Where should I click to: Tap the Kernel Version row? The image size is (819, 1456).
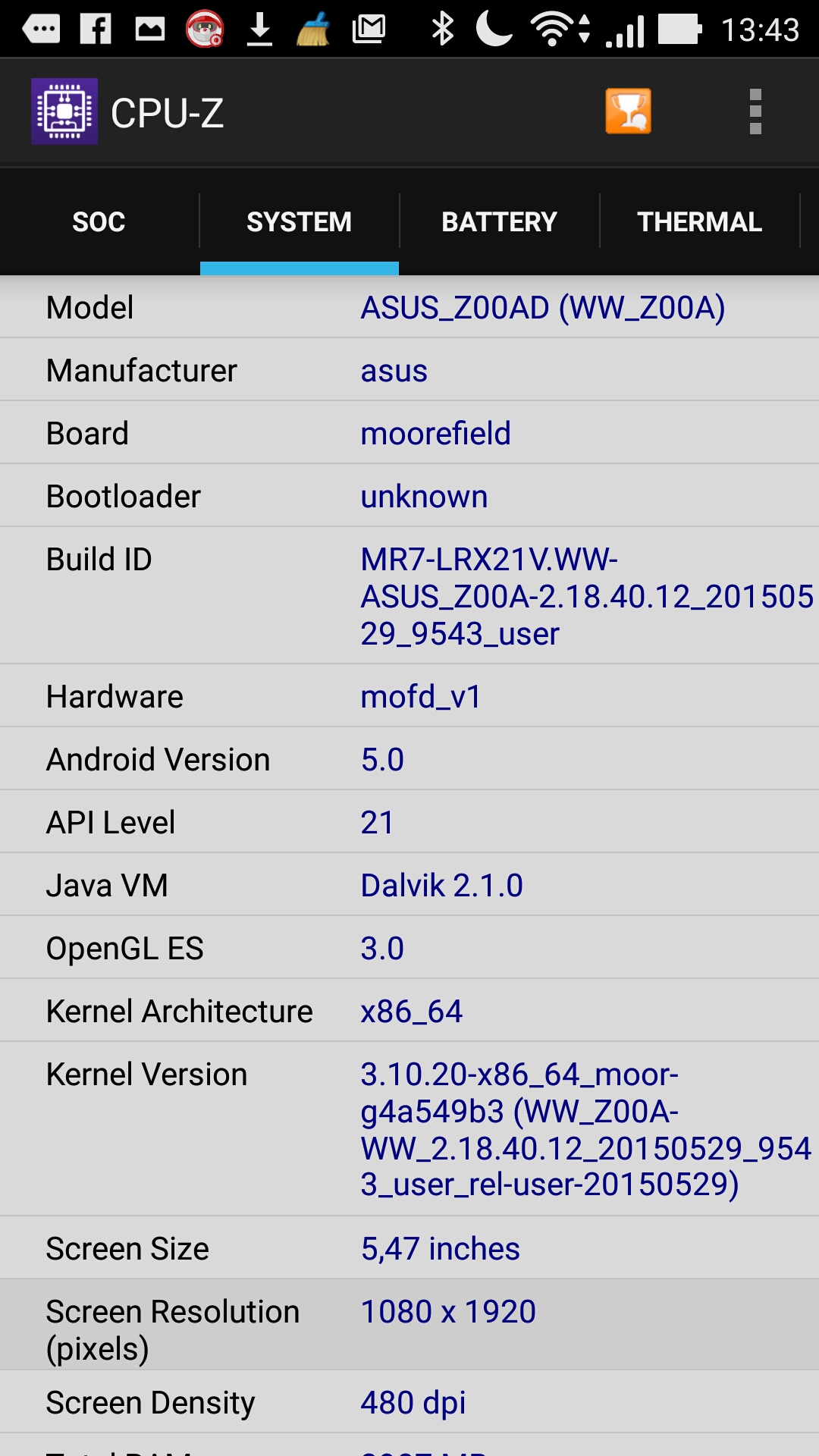[x=409, y=1129]
